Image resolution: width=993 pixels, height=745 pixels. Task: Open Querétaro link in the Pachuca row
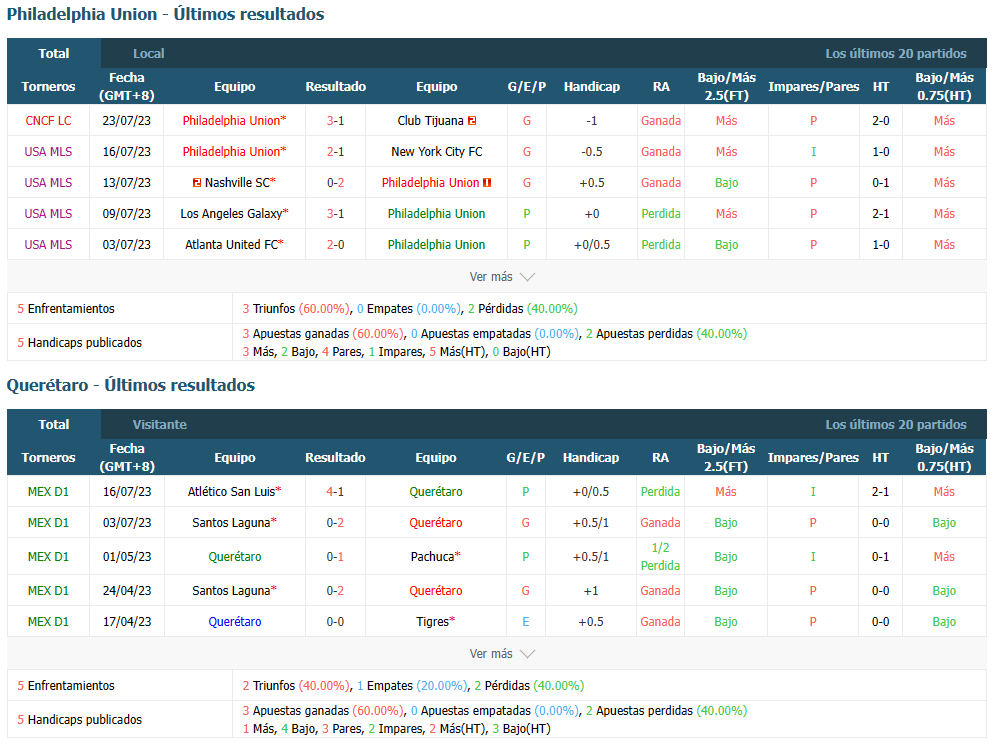pyautogui.click(x=235, y=557)
